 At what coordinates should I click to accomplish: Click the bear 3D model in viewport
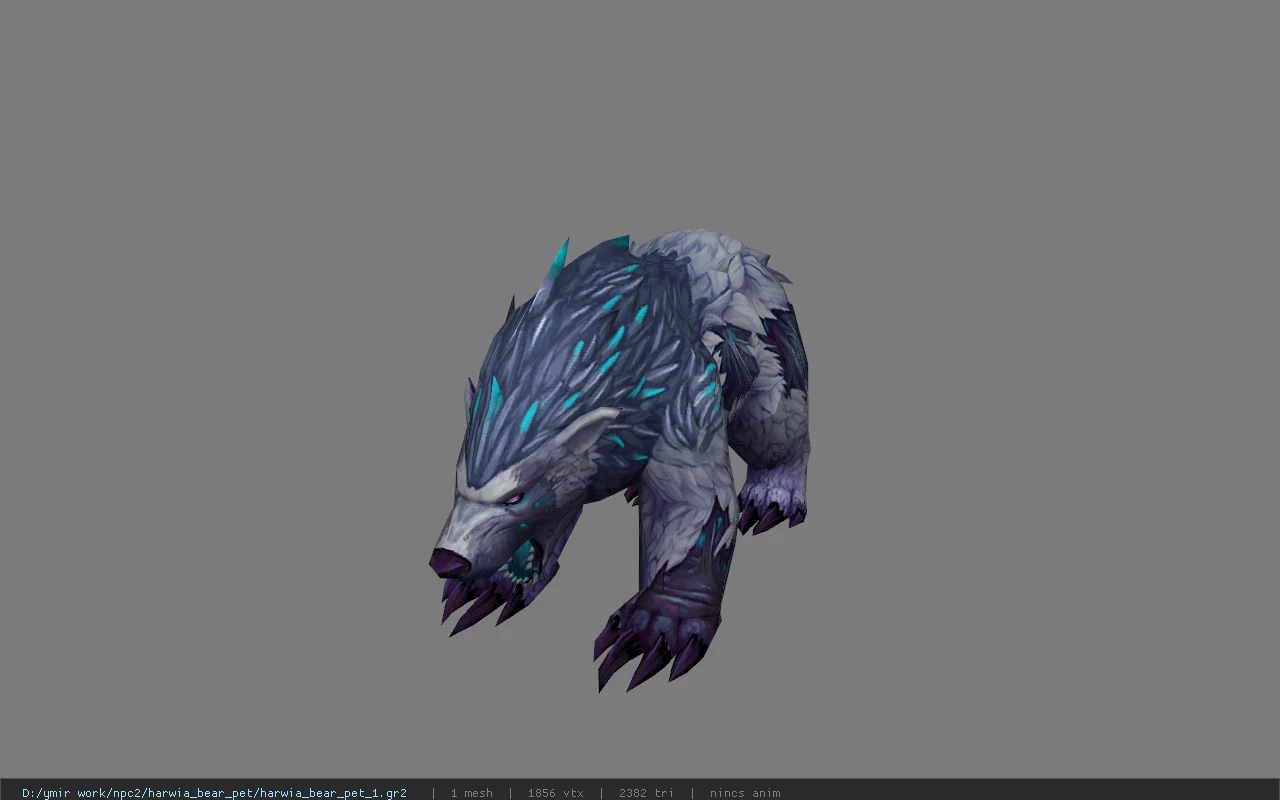[620, 460]
